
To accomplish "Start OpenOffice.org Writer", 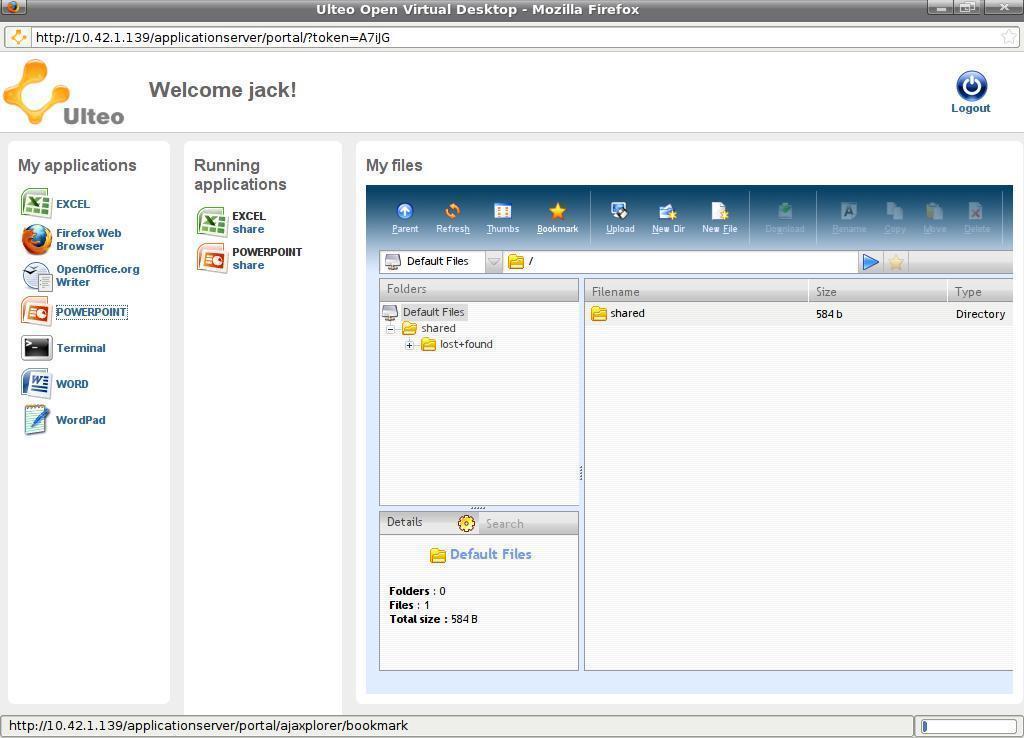I will (80, 276).
